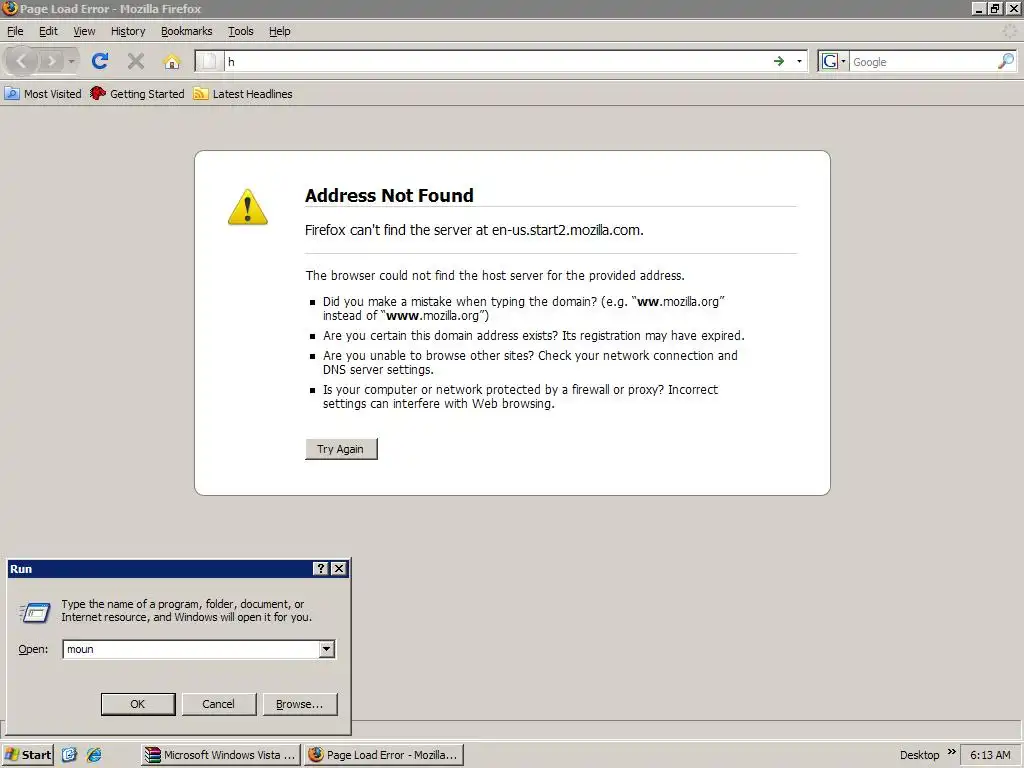
Task: Open the recent pages history dropdown arrow
Action: (71, 61)
